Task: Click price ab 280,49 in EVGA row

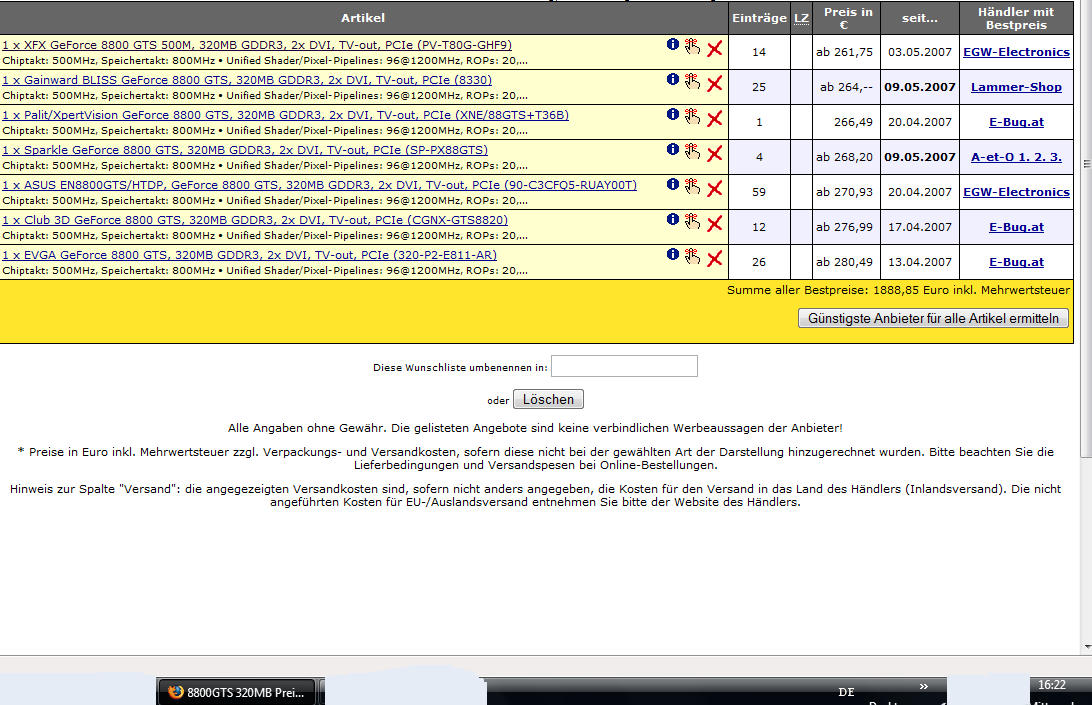Action: (x=844, y=262)
